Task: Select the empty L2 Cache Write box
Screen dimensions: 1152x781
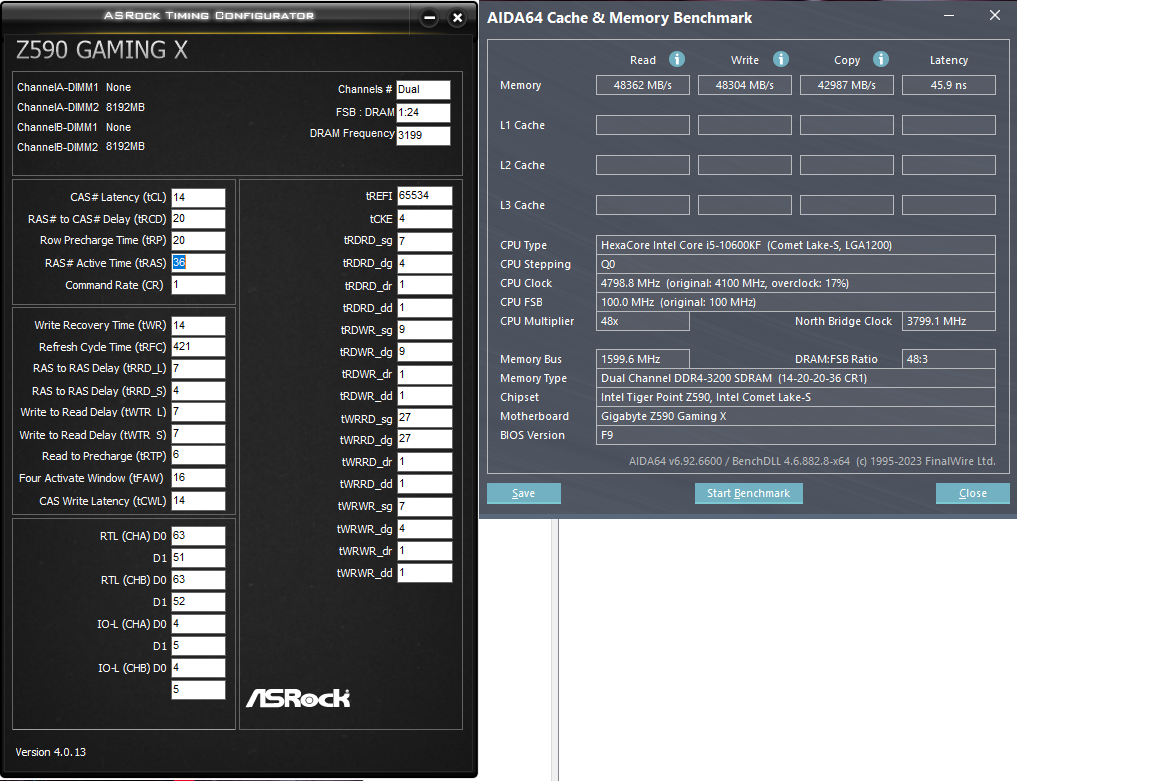Action: click(744, 165)
